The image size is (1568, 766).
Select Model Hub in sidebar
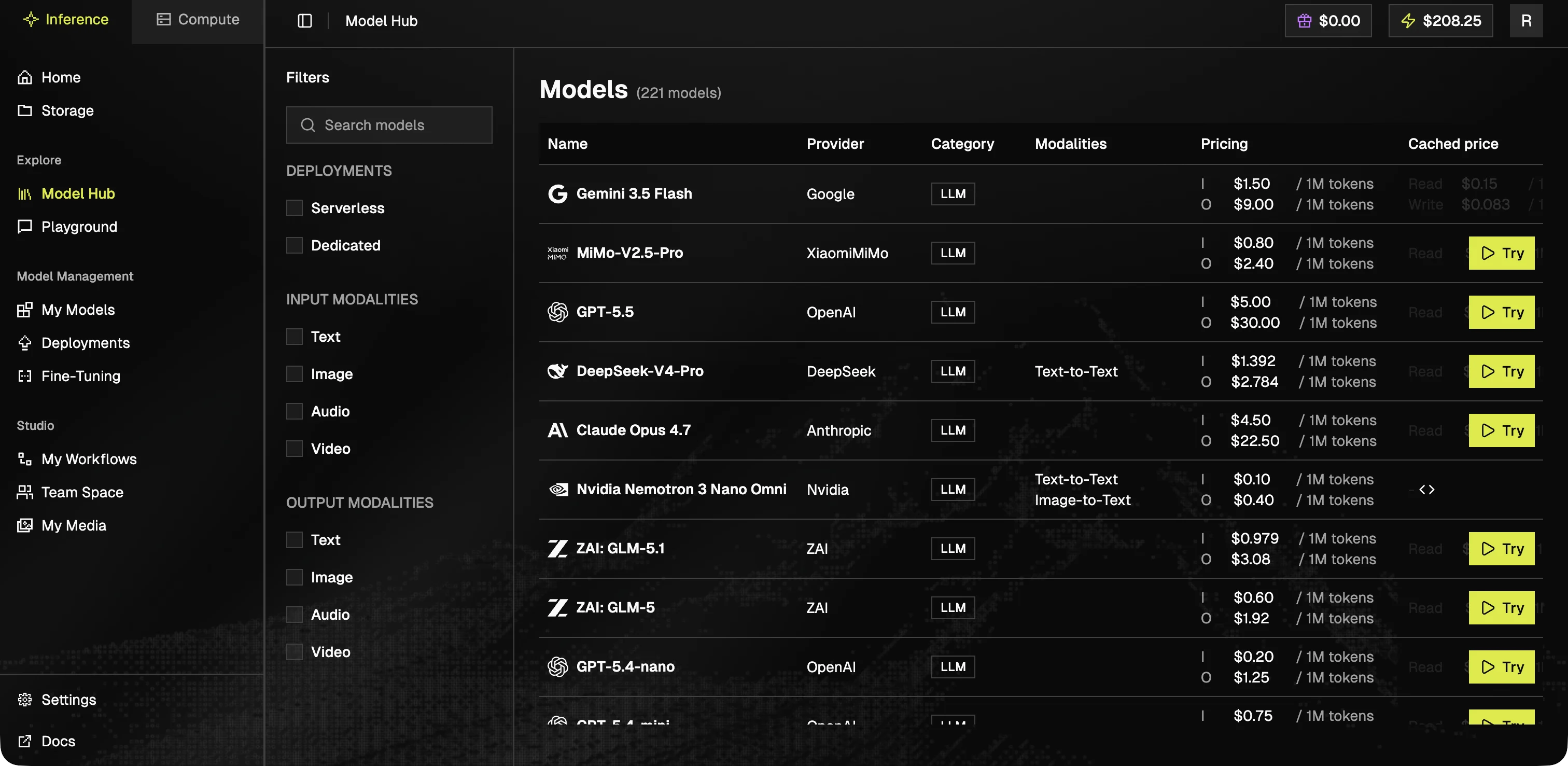click(66, 193)
